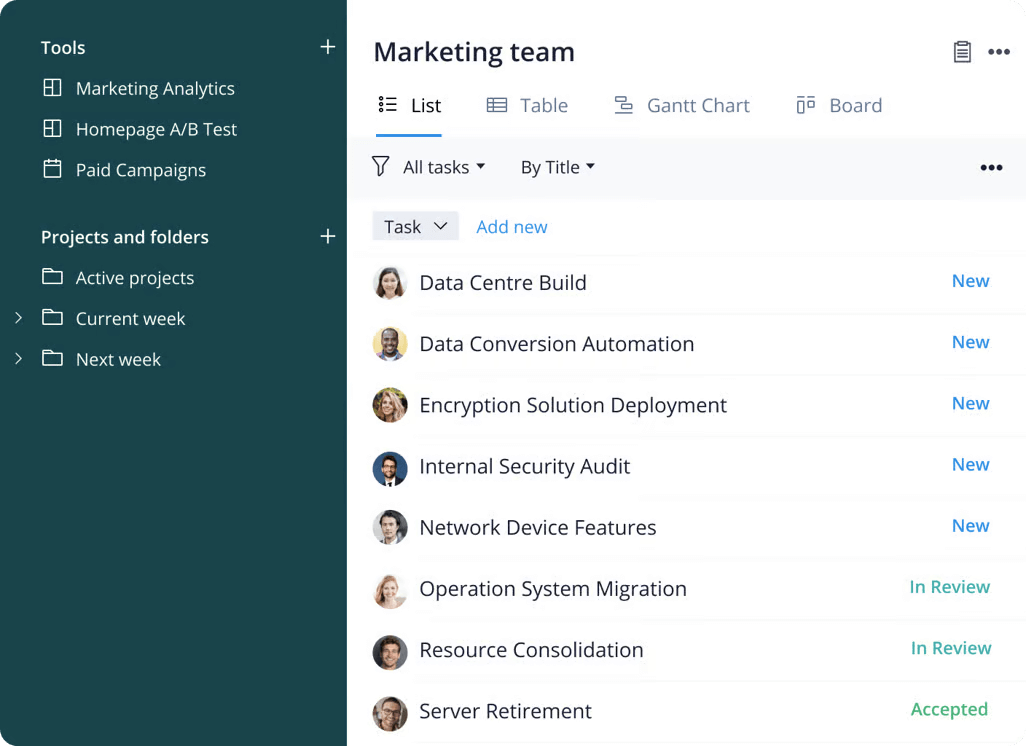Click the Add new link

tap(511, 227)
